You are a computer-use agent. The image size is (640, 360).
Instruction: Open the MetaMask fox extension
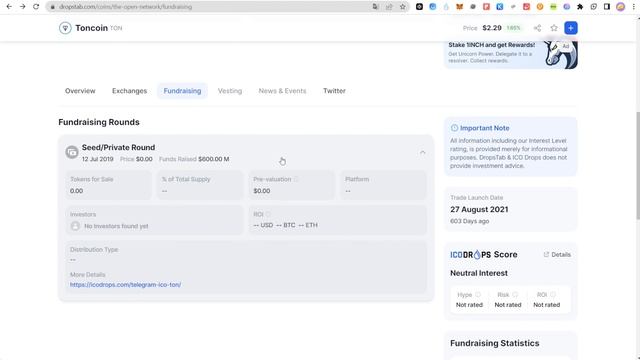click(460, 7)
